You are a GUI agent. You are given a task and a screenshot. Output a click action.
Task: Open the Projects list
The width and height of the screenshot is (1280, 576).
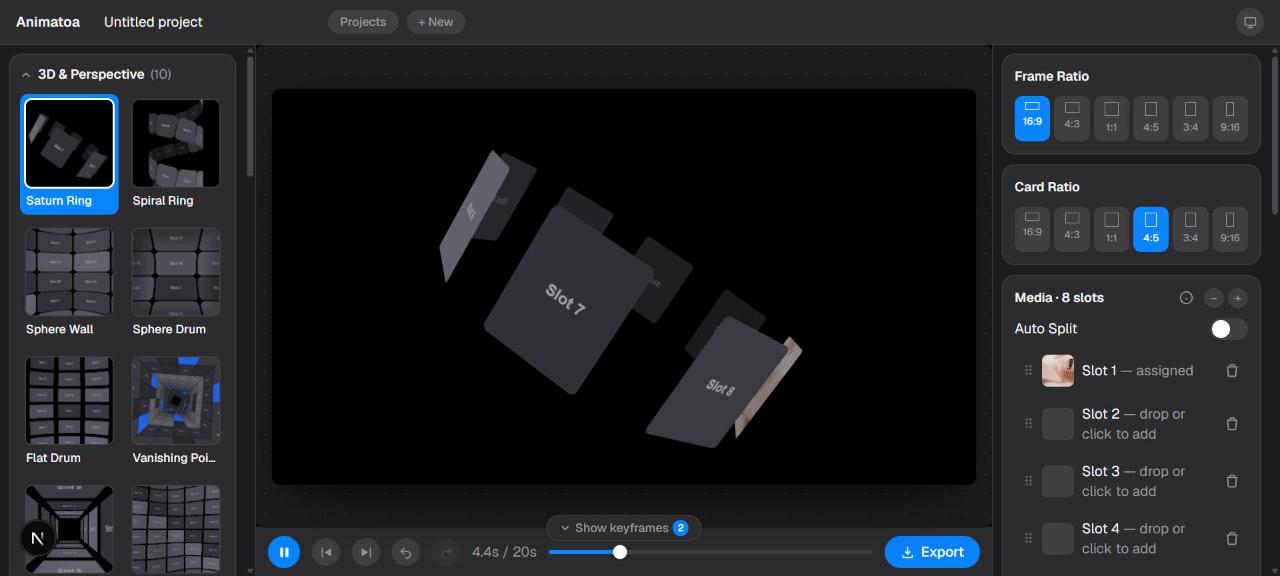pos(363,22)
